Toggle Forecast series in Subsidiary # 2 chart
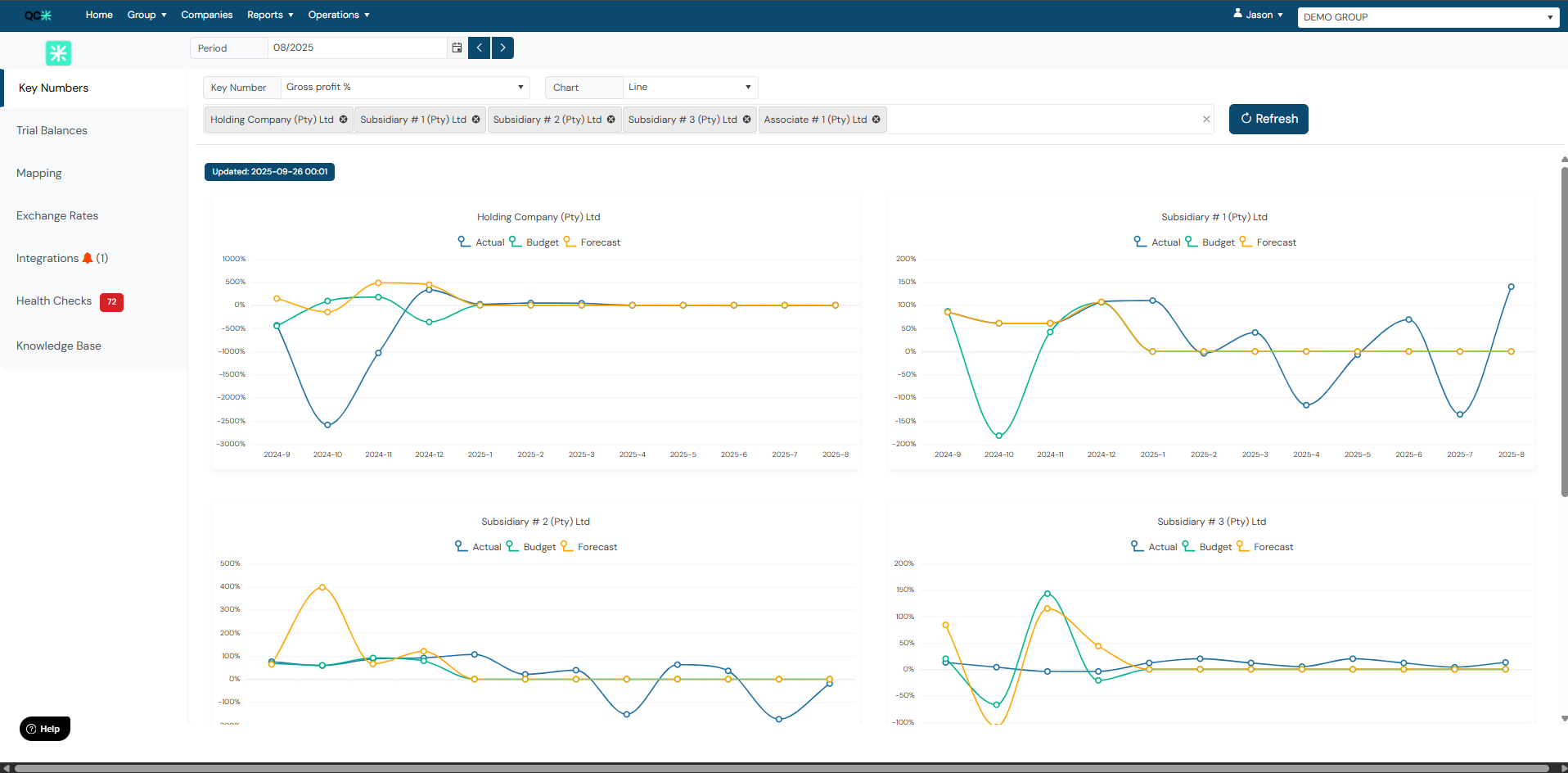Image resolution: width=1568 pixels, height=773 pixels. (x=589, y=547)
